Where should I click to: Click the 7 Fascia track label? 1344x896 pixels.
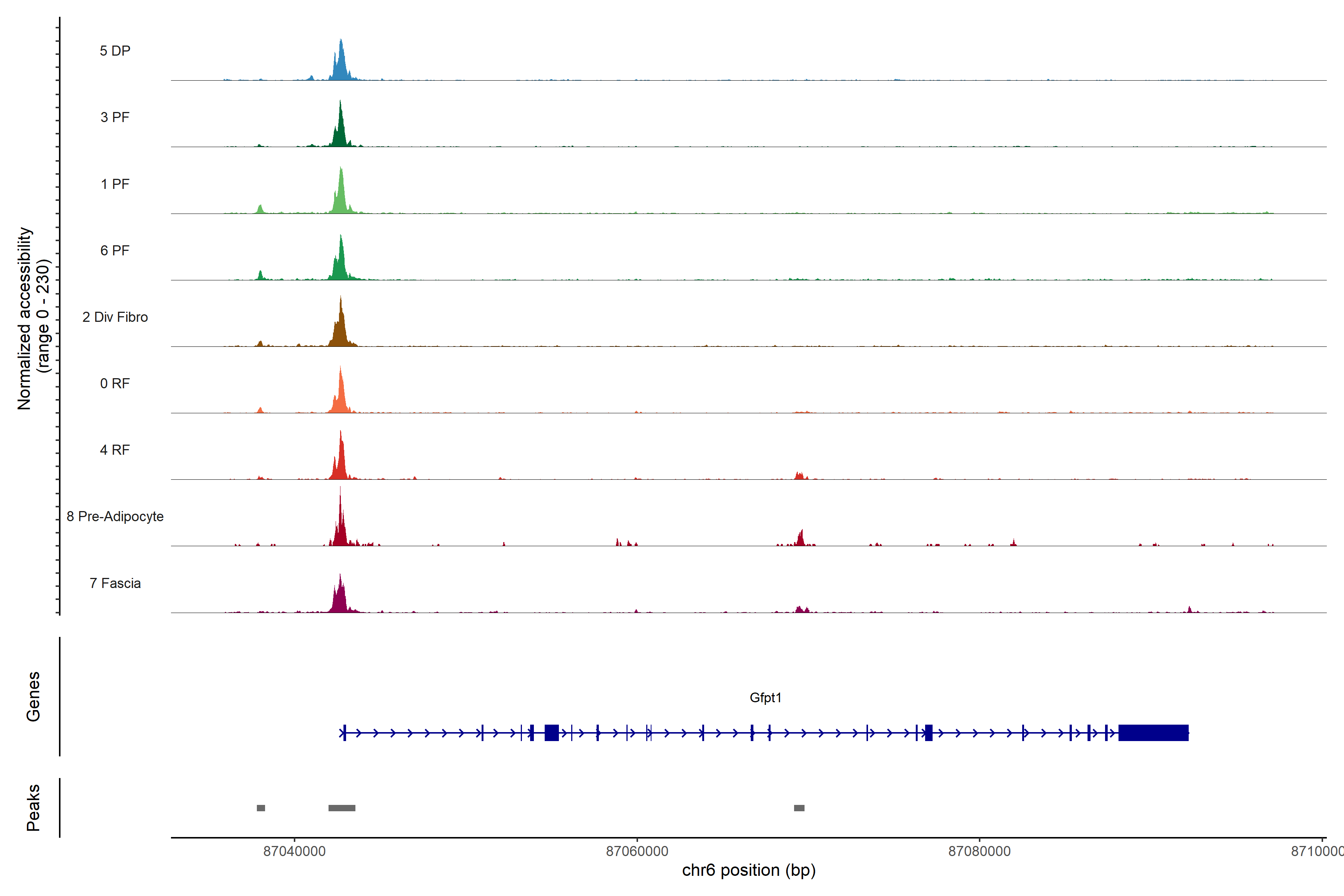coord(115,583)
